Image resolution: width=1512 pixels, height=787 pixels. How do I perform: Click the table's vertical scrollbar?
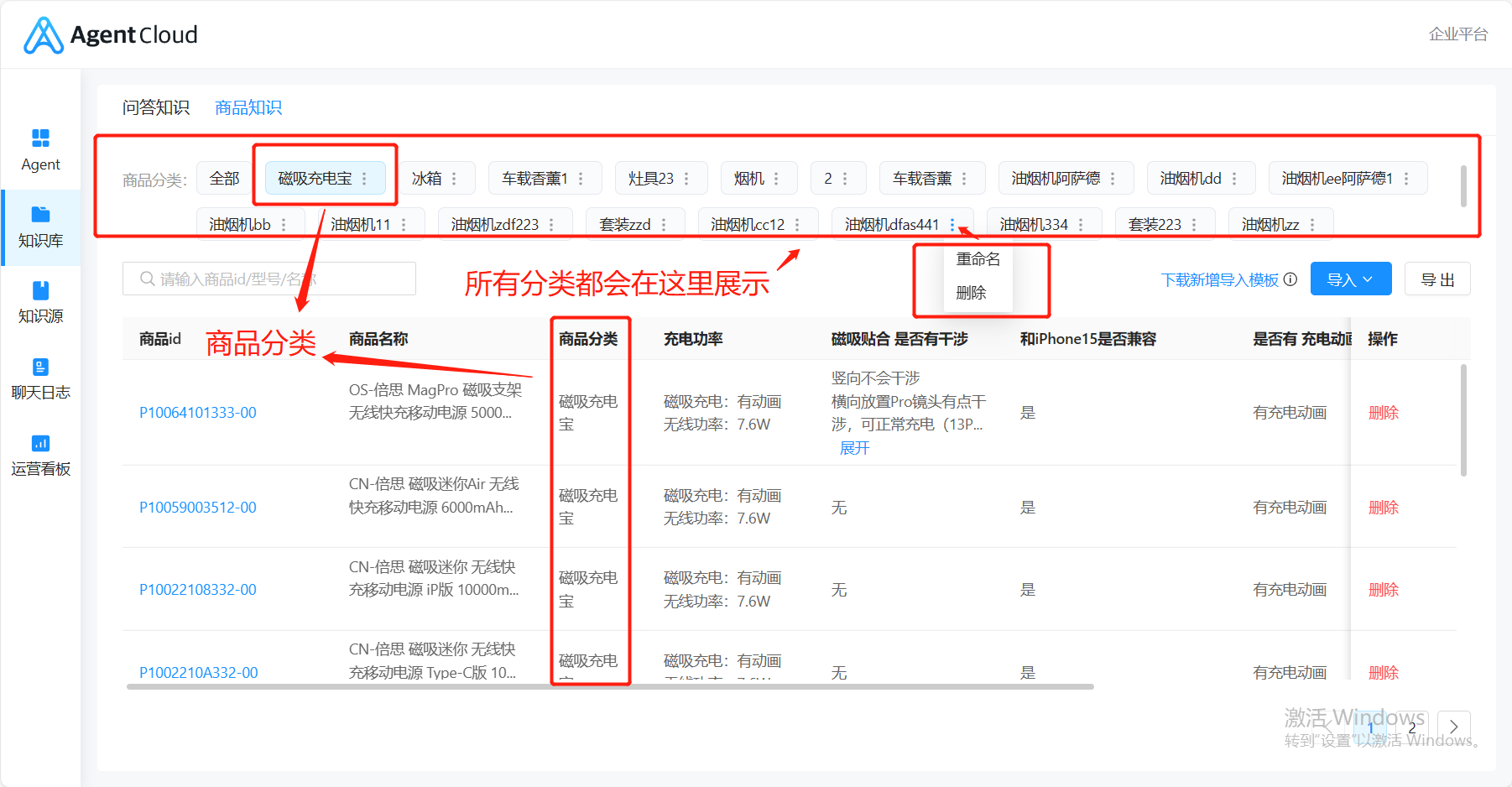point(1464,420)
